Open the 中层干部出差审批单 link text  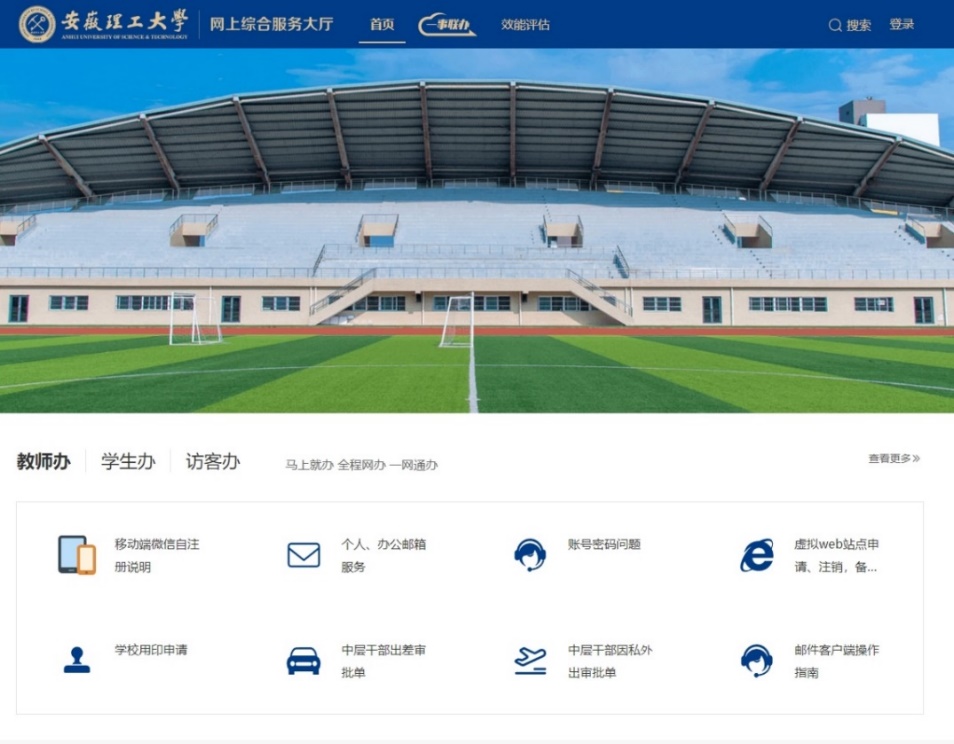point(383,661)
